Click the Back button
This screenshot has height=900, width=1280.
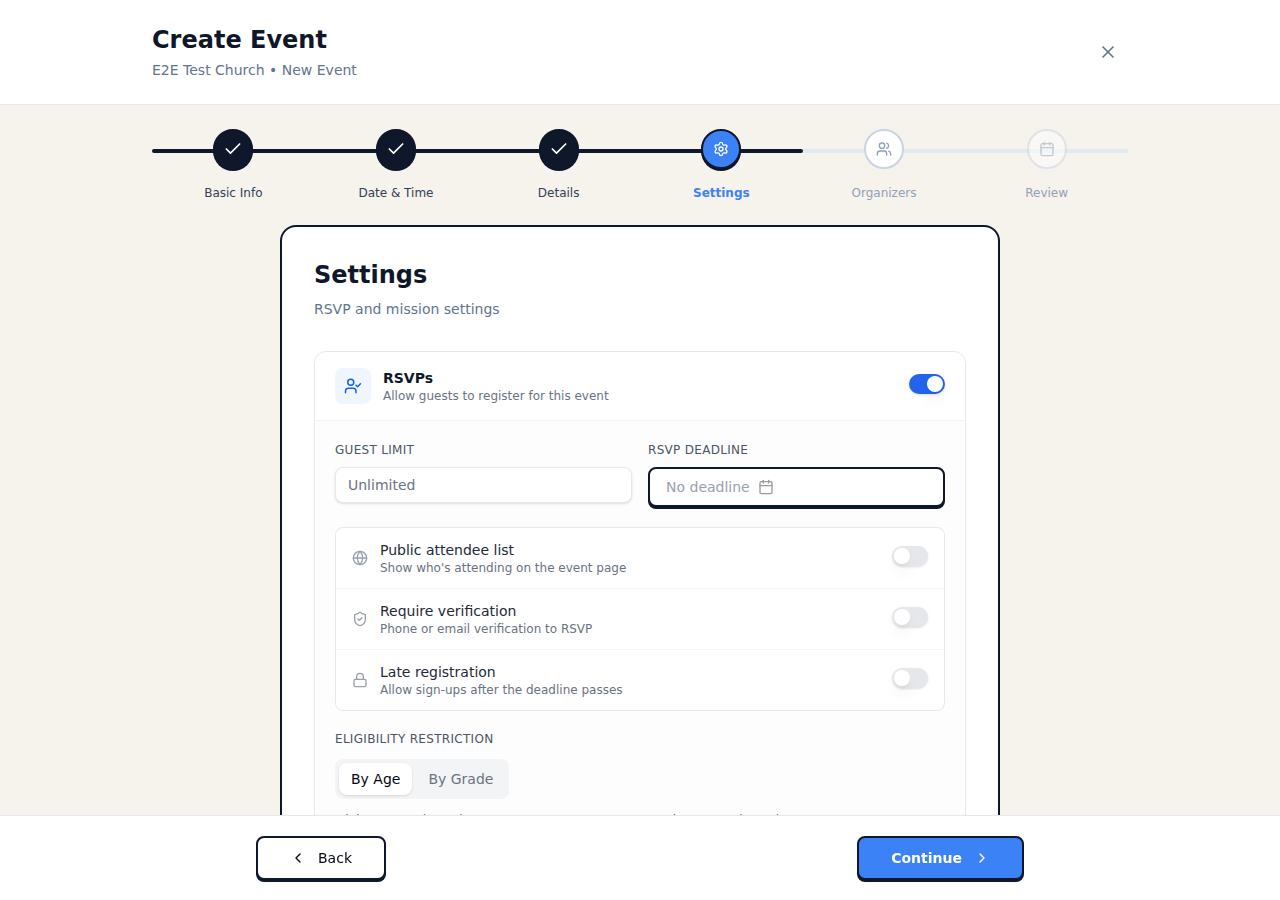(x=320, y=858)
